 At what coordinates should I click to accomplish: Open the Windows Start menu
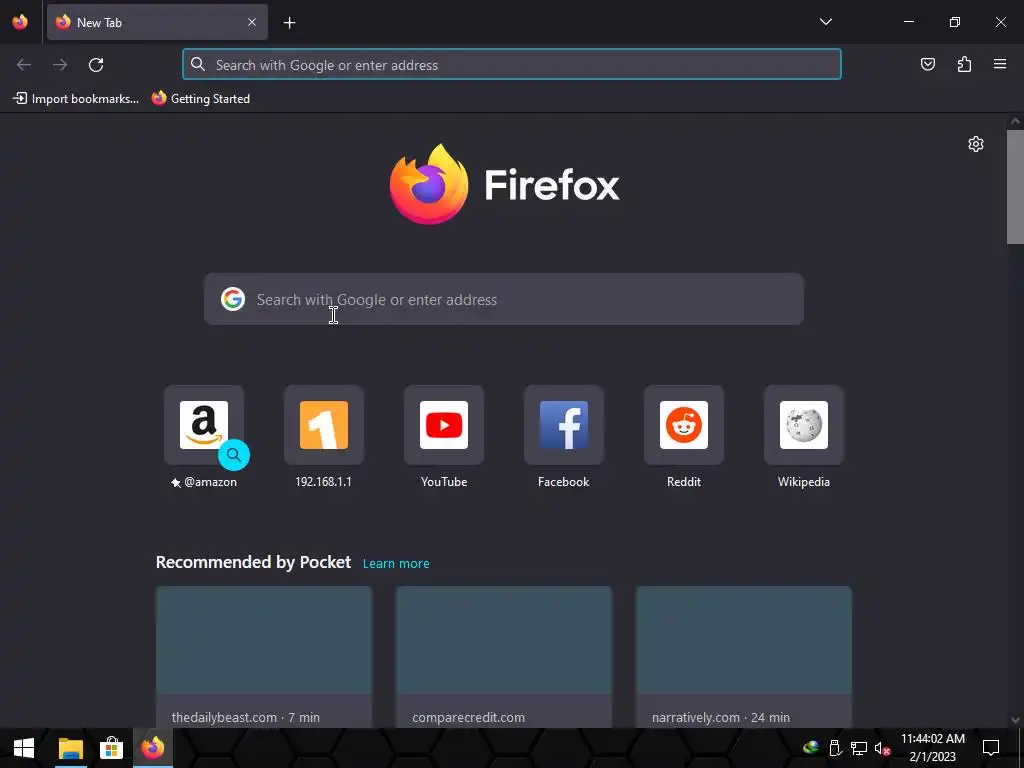click(24, 748)
